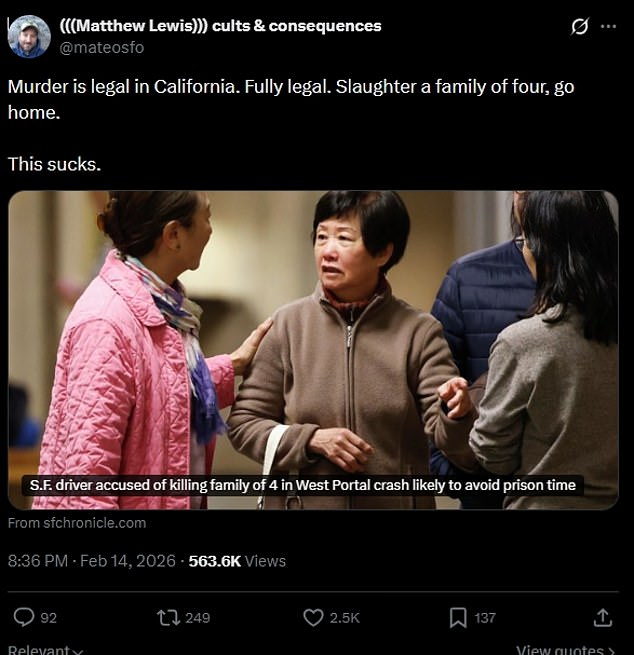
Task: Open the Grok icon on the post
Action: (580, 26)
